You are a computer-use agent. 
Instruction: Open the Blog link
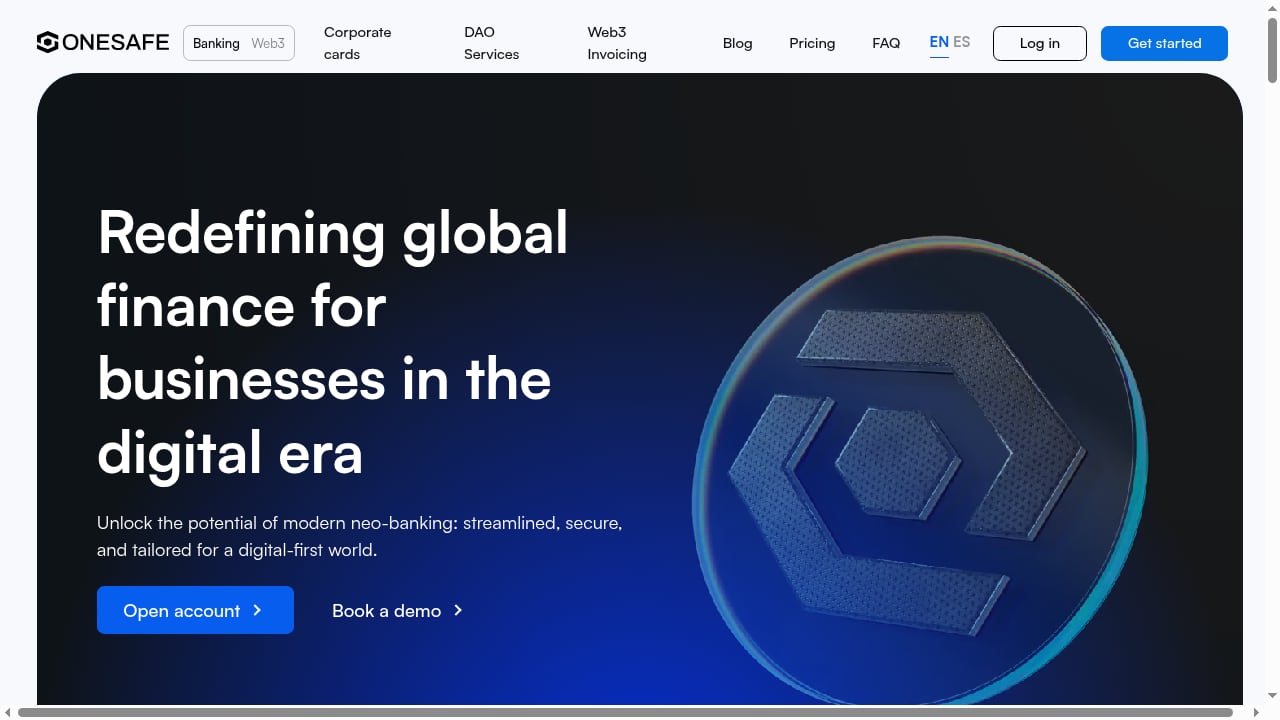click(737, 43)
